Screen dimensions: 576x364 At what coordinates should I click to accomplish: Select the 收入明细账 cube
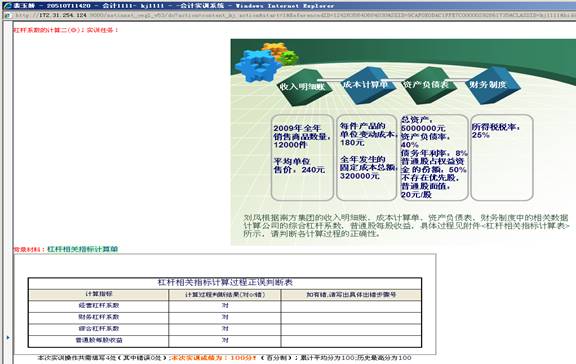coord(303,87)
